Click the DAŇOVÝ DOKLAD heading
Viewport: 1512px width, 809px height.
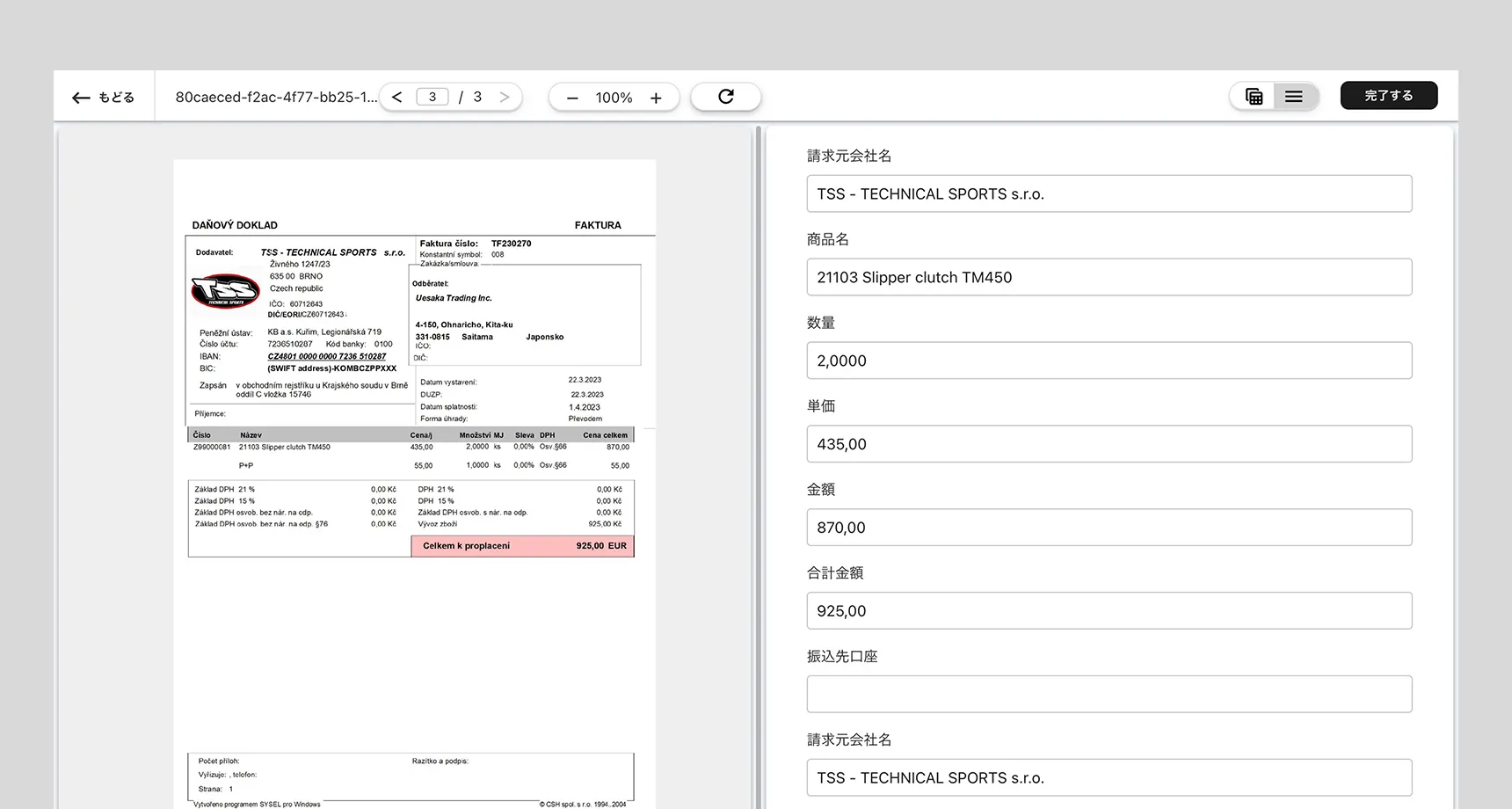pyautogui.click(x=235, y=225)
